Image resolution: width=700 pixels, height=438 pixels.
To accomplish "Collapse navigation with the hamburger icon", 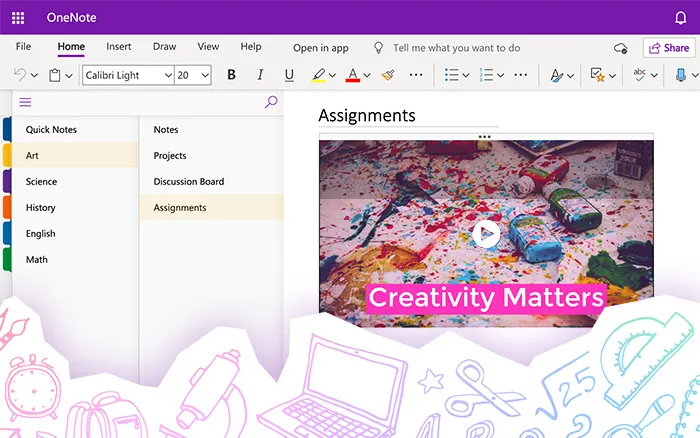I will point(25,102).
